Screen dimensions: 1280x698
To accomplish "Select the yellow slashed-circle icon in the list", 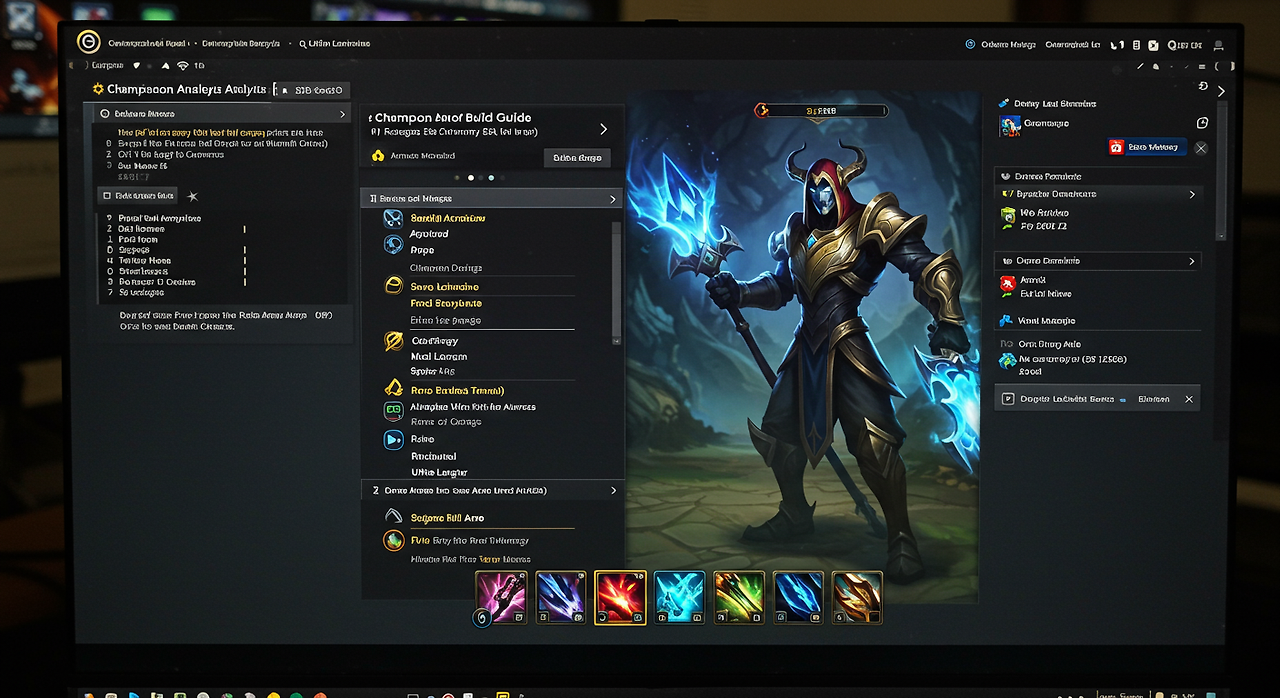I will point(393,341).
